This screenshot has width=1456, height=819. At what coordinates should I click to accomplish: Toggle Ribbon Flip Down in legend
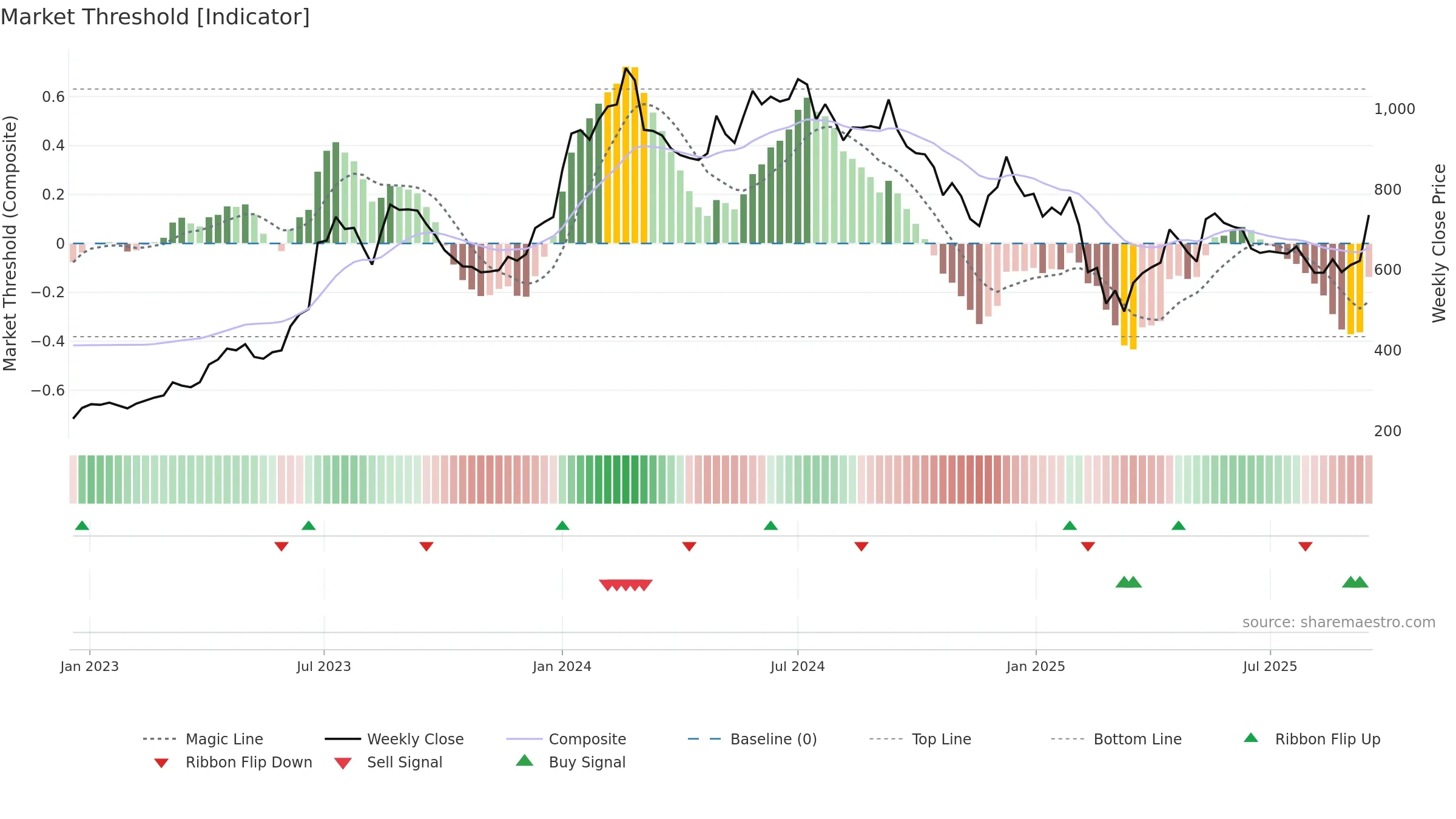(233, 762)
